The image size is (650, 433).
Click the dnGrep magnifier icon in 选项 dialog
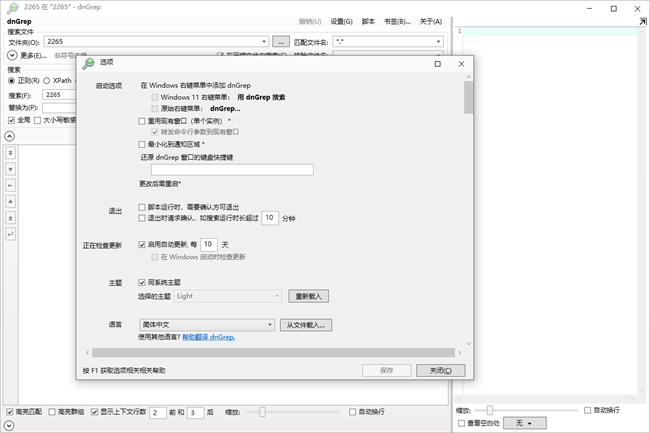coord(88,63)
